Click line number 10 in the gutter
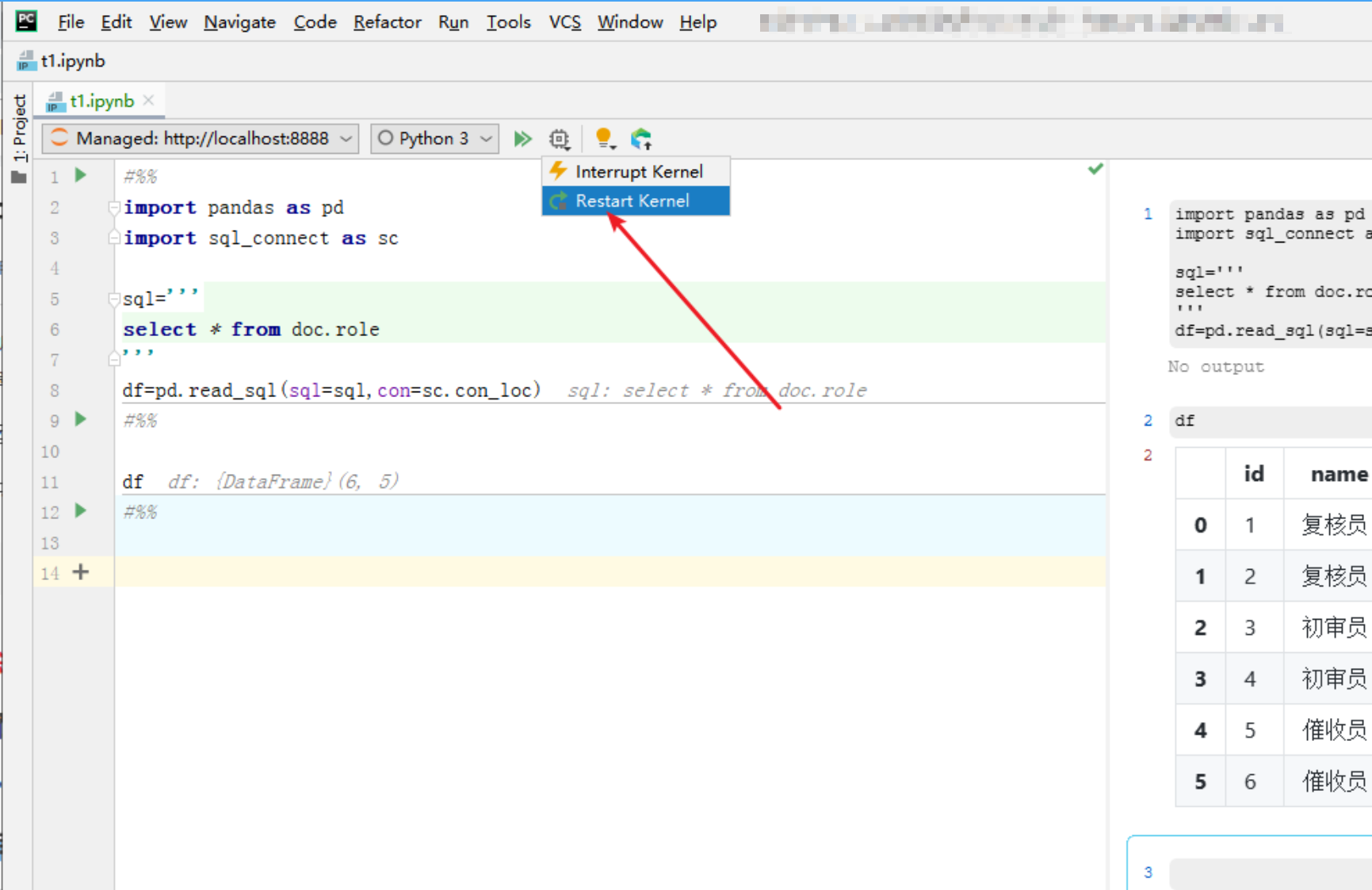The width and height of the screenshot is (1372, 890). pos(50,452)
